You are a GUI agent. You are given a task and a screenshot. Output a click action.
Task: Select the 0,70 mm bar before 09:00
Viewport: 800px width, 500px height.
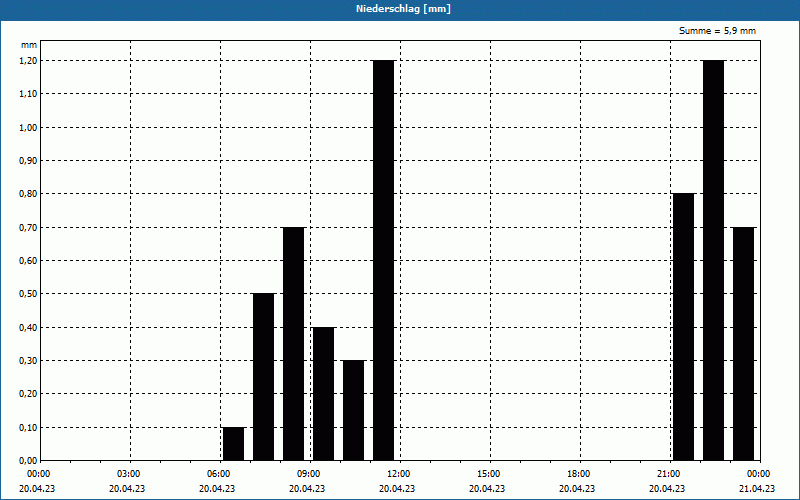coord(293,344)
